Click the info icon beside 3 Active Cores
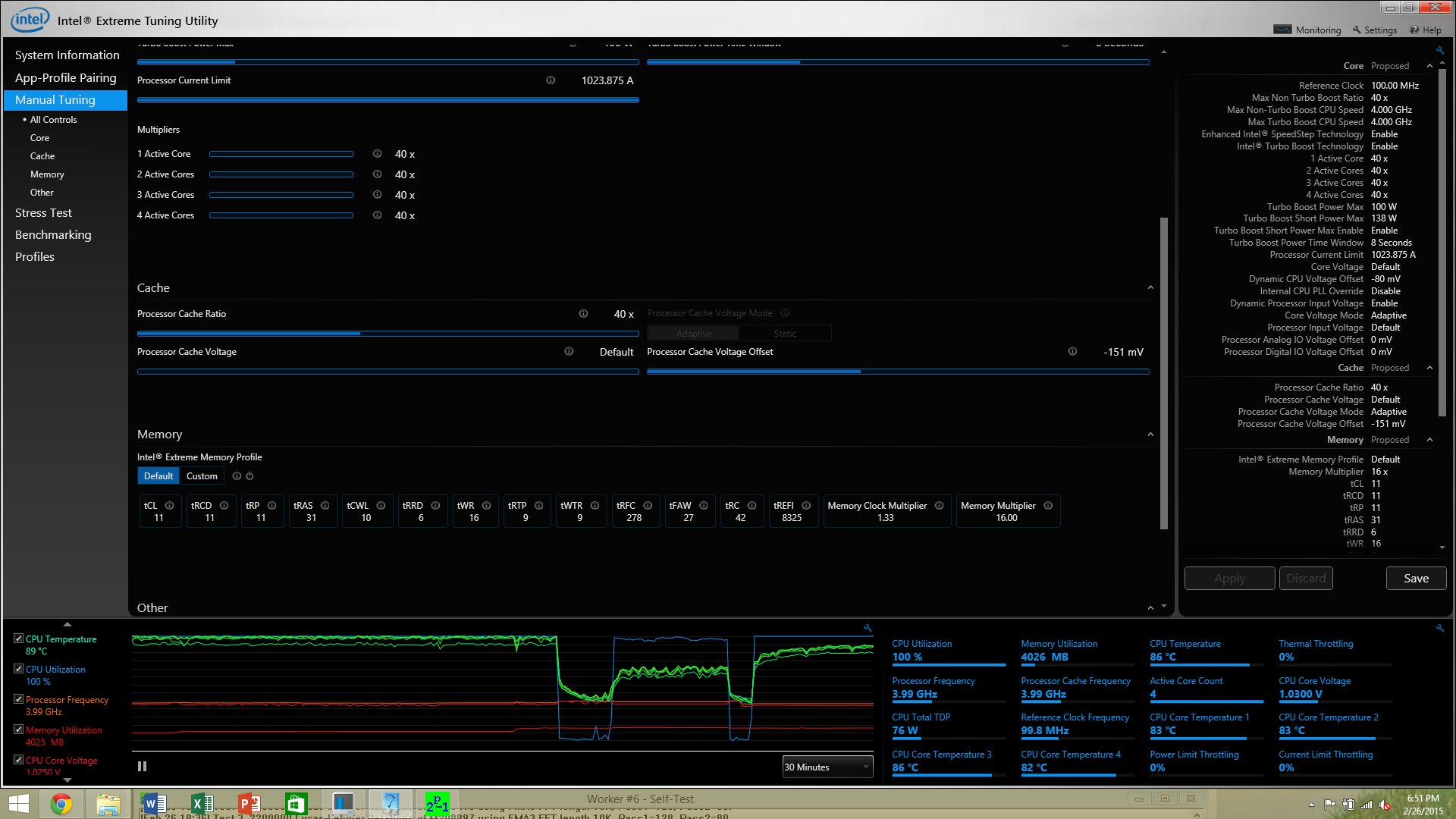1456x819 pixels. click(377, 195)
